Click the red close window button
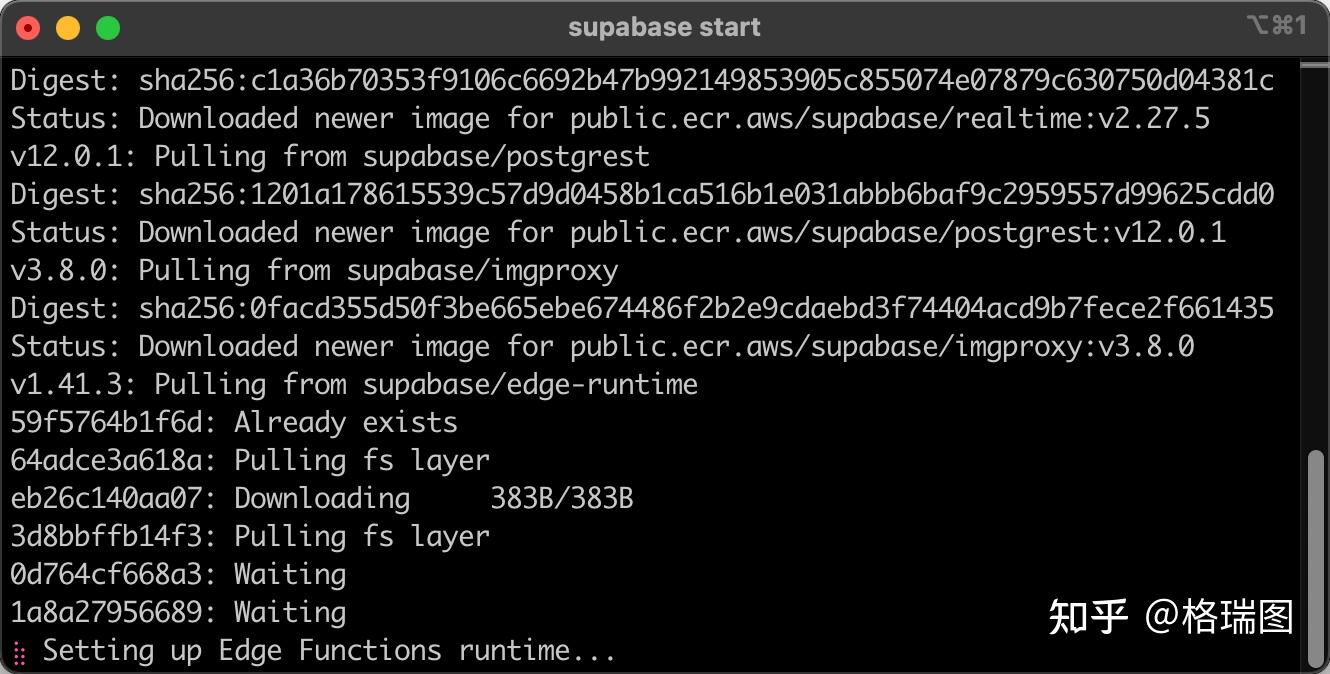1330x674 pixels. click(28, 28)
